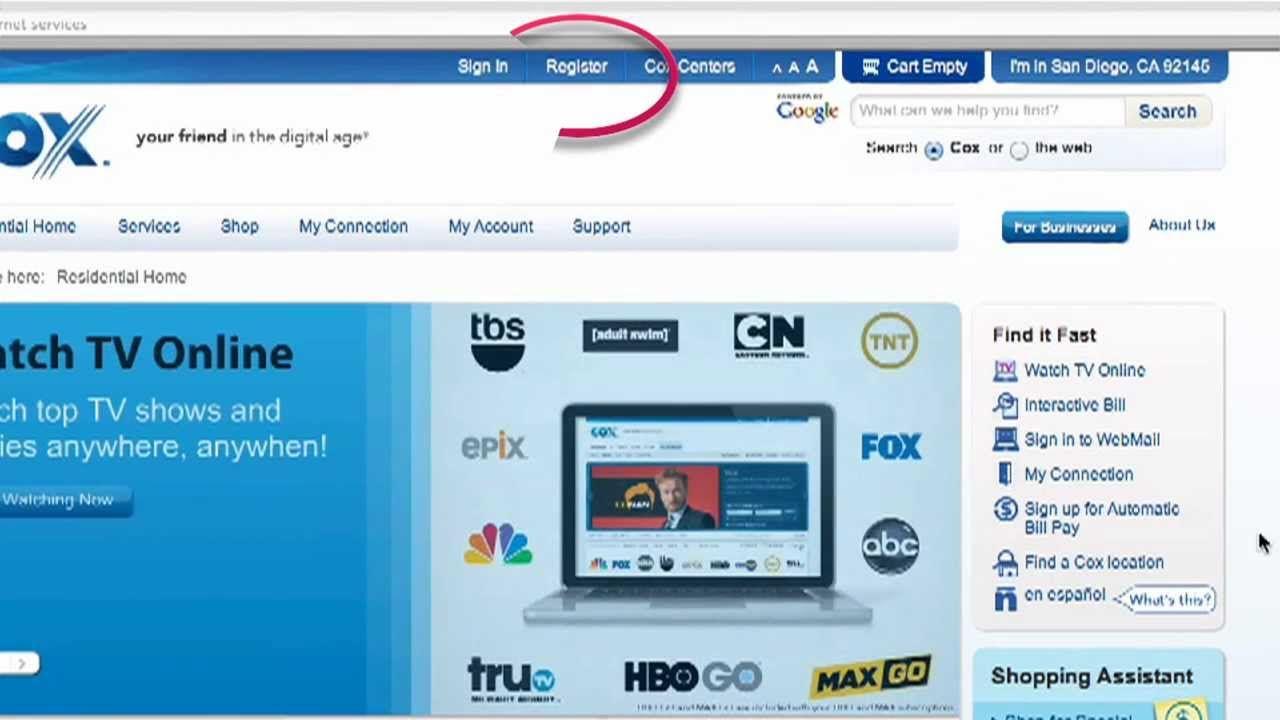Select the web search radio button
This screenshot has height=720, width=1280.
[x=1019, y=150]
